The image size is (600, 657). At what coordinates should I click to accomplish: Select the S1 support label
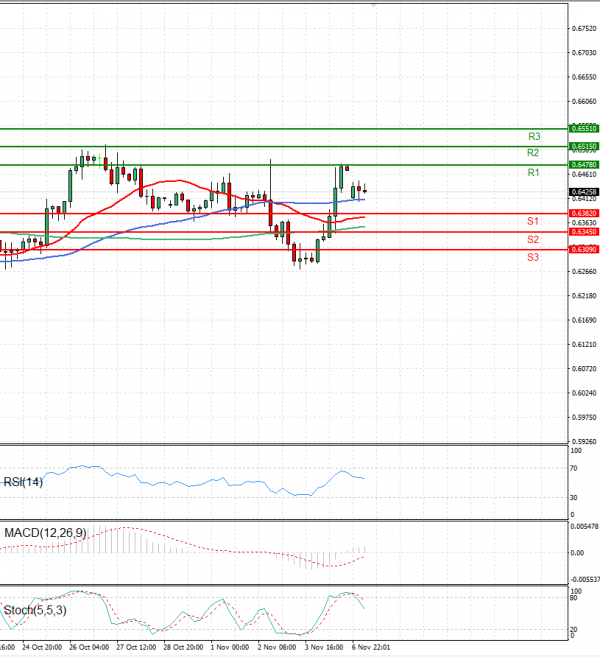click(x=533, y=221)
